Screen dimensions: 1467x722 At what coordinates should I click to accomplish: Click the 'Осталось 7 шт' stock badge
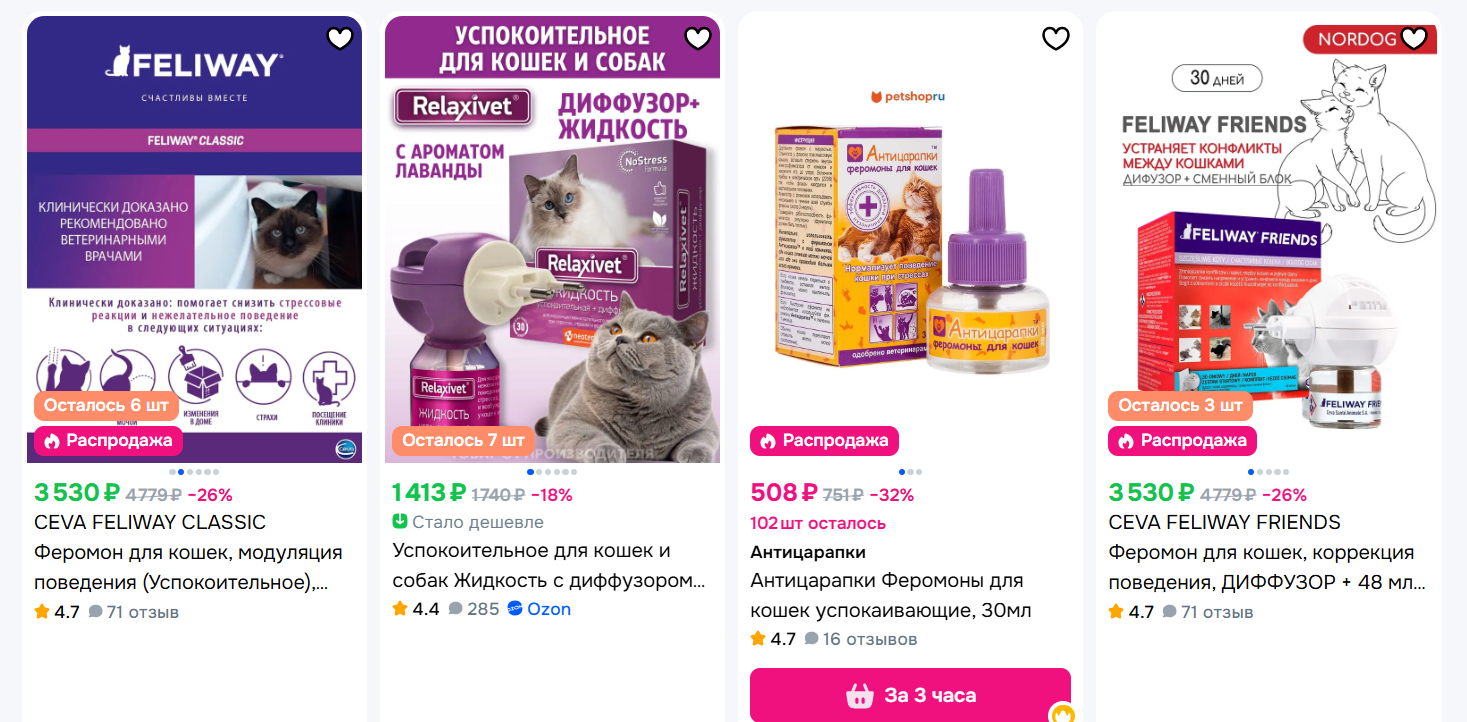coord(463,440)
